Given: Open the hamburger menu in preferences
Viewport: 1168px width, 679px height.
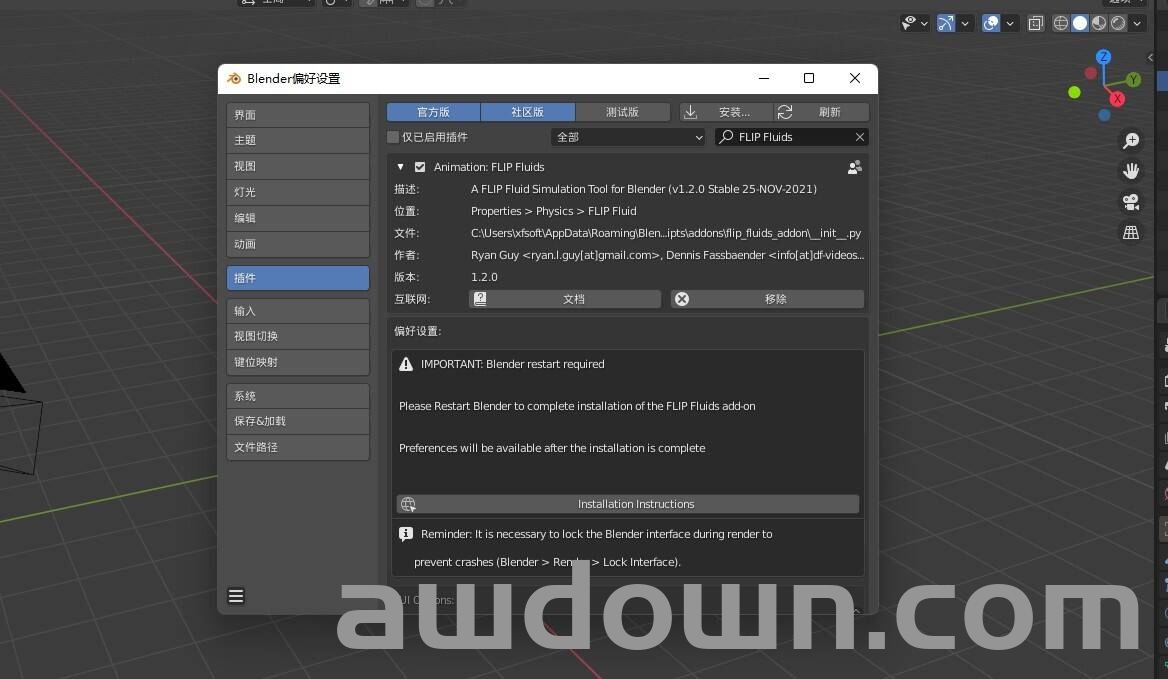Looking at the screenshot, I should (236, 596).
